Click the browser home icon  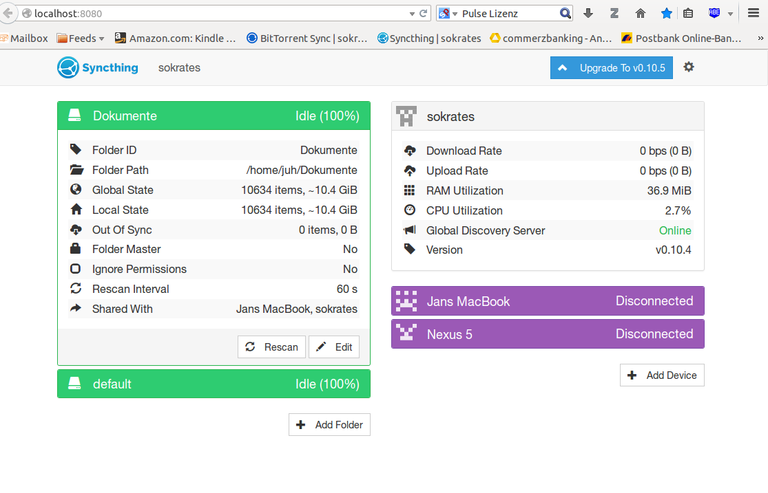[x=640, y=13]
